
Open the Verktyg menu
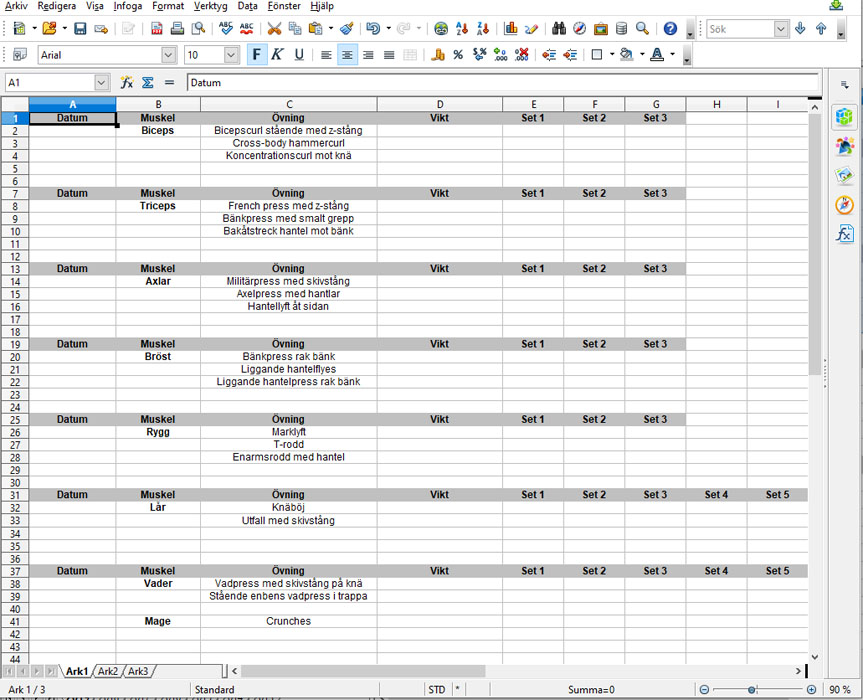click(210, 6)
